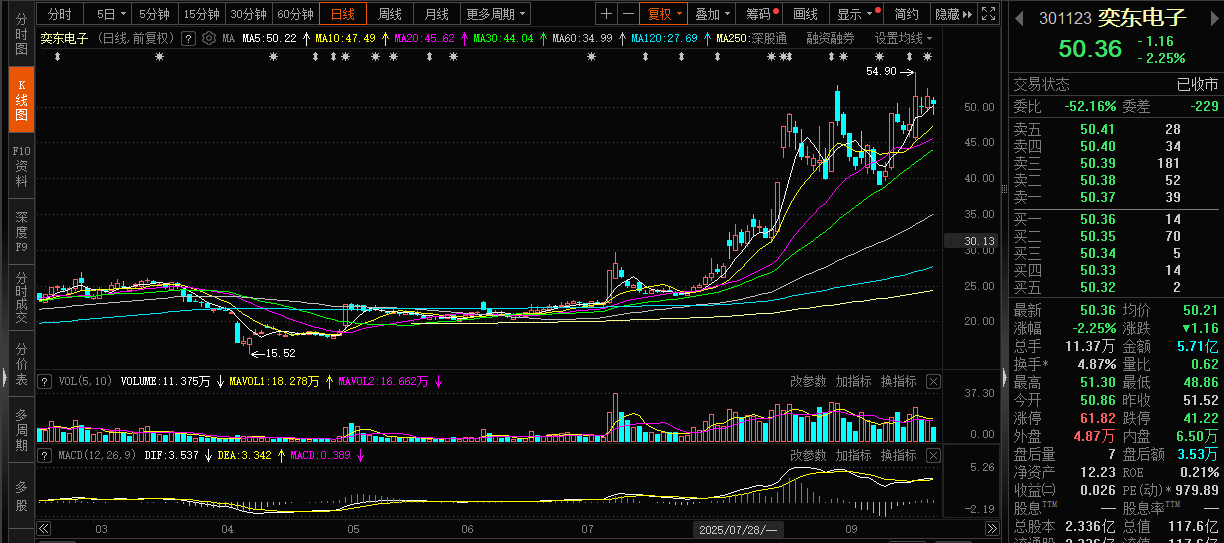This screenshot has height=543, width=1224.
Task: Click the zoom in plus icon
Action: [607, 14]
